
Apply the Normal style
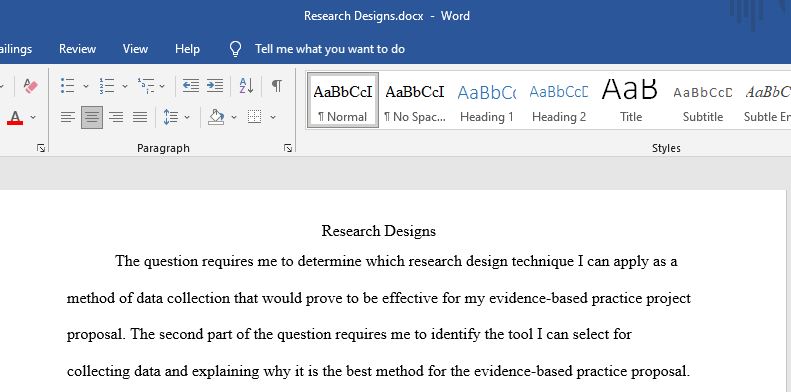click(x=343, y=100)
